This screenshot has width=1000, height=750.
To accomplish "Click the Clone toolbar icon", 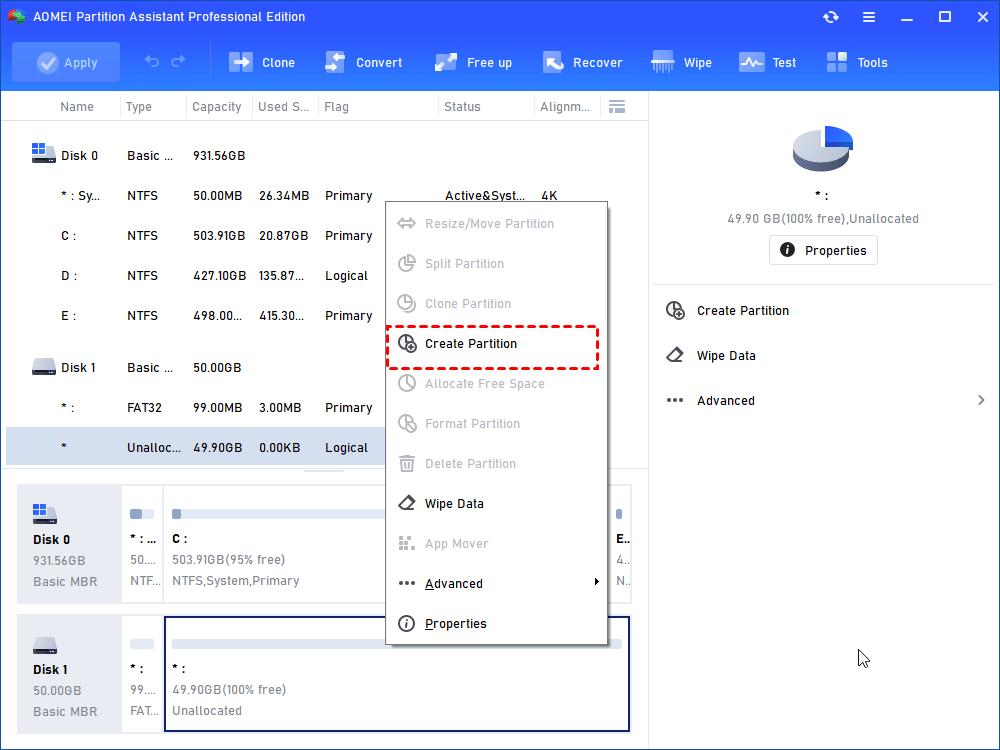I will click(241, 62).
